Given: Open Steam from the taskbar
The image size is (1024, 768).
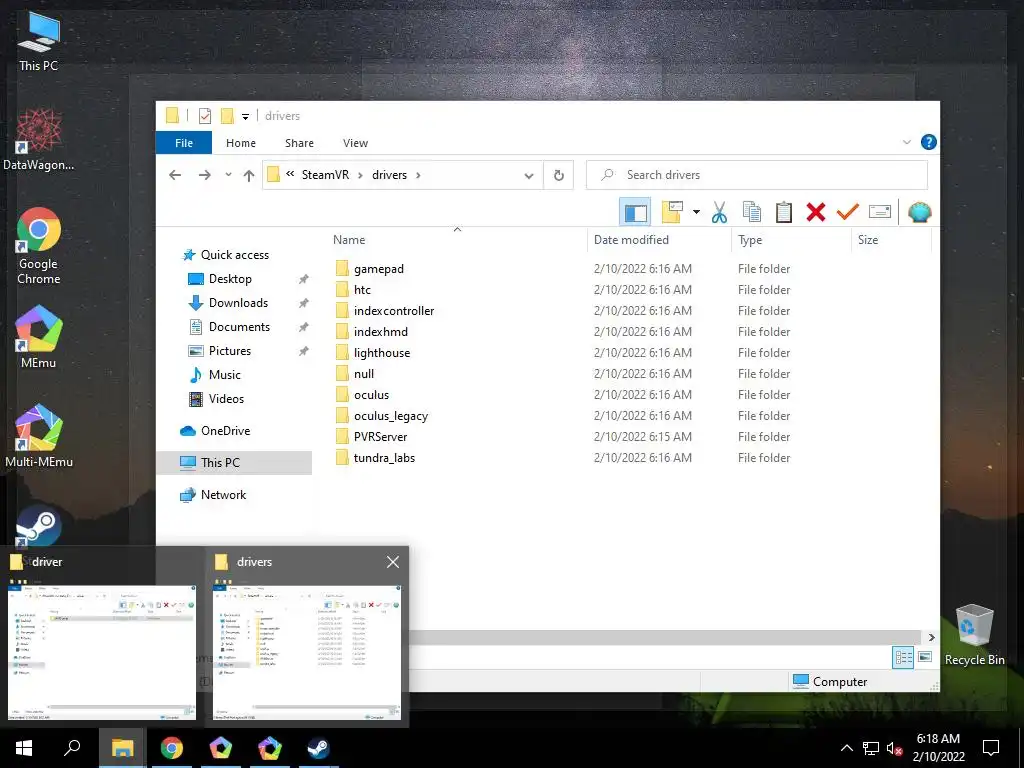Looking at the screenshot, I should tap(318, 748).
